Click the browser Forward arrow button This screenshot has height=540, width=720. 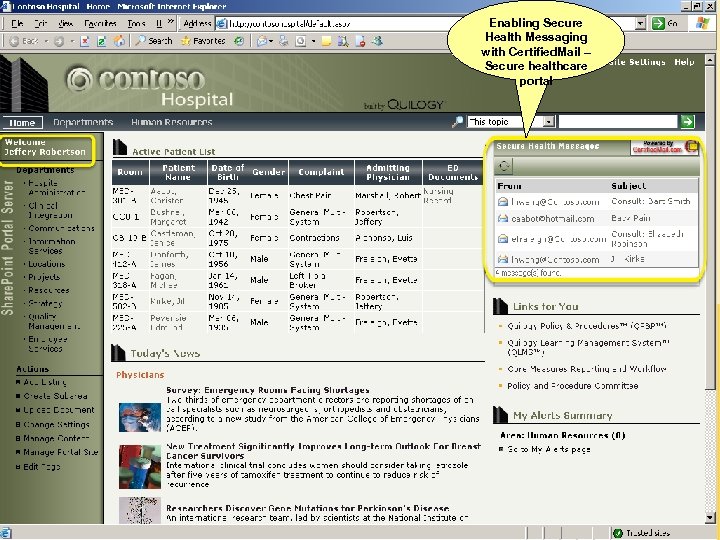tap(59, 41)
